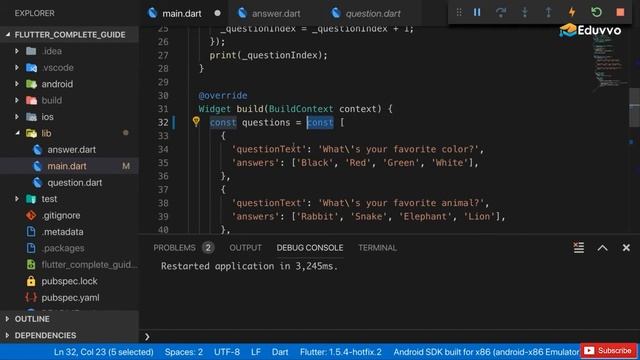Click the android folder icon
The image size is (640, 360).
point(31,84)
